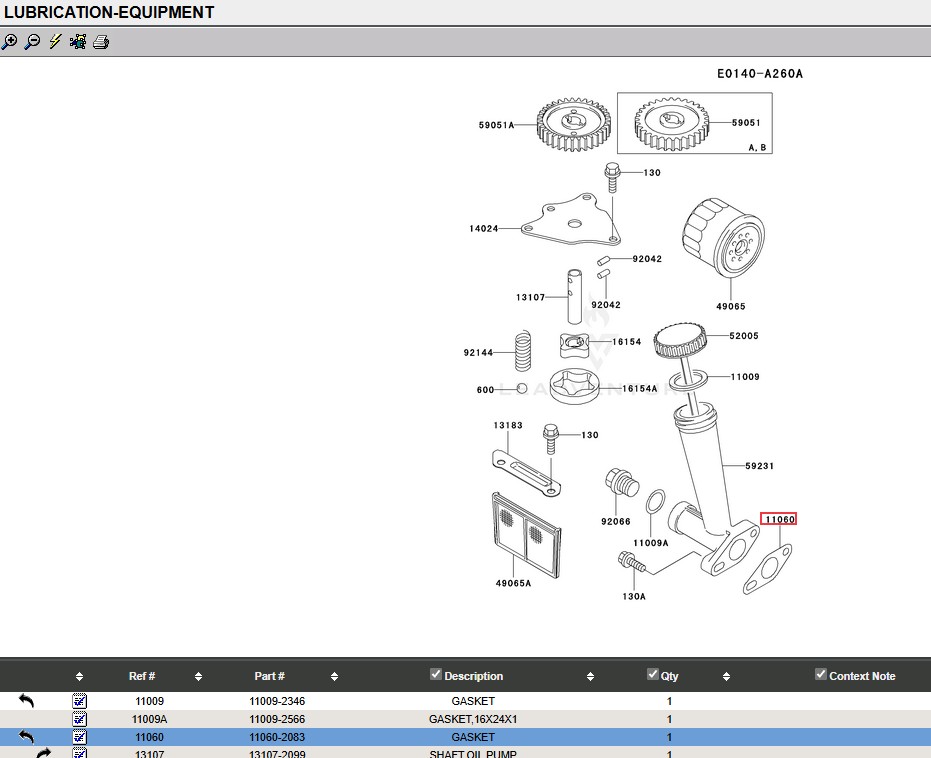The width and height of the screenshot is (931, 758).
Task: Click the Part # column header
Action: coord(269,677)
